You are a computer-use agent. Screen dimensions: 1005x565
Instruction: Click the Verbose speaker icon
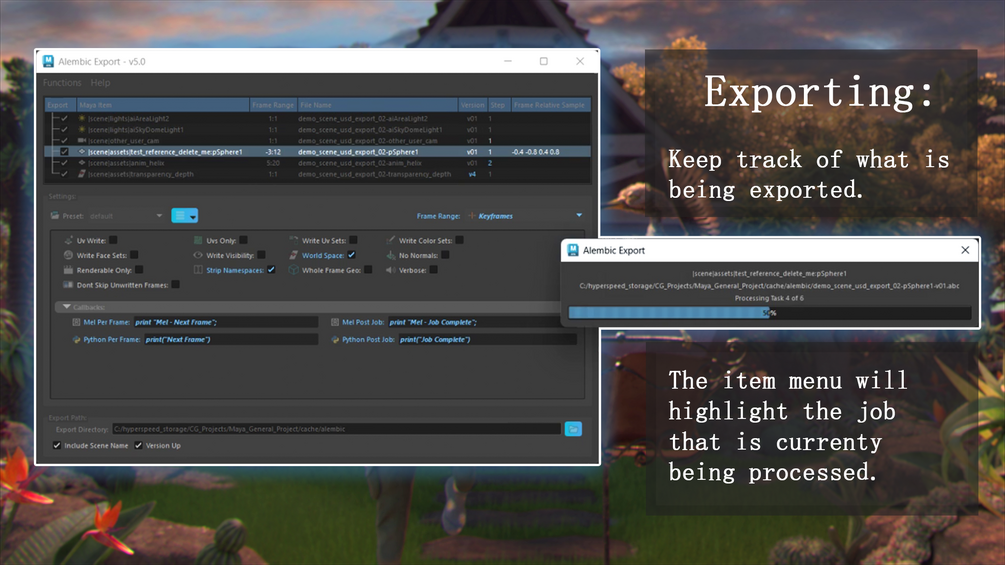[390, 270]
